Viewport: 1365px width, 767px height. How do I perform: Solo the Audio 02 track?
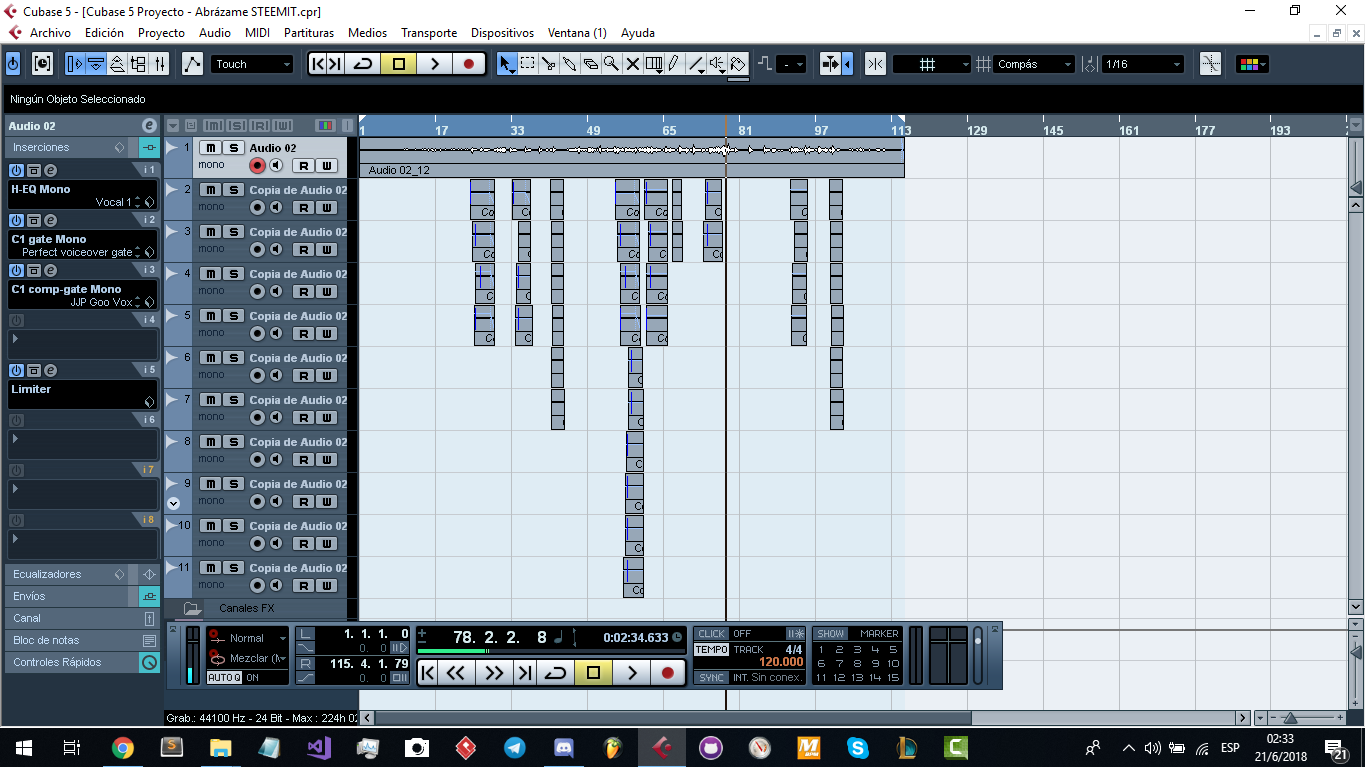coord(233,148)
